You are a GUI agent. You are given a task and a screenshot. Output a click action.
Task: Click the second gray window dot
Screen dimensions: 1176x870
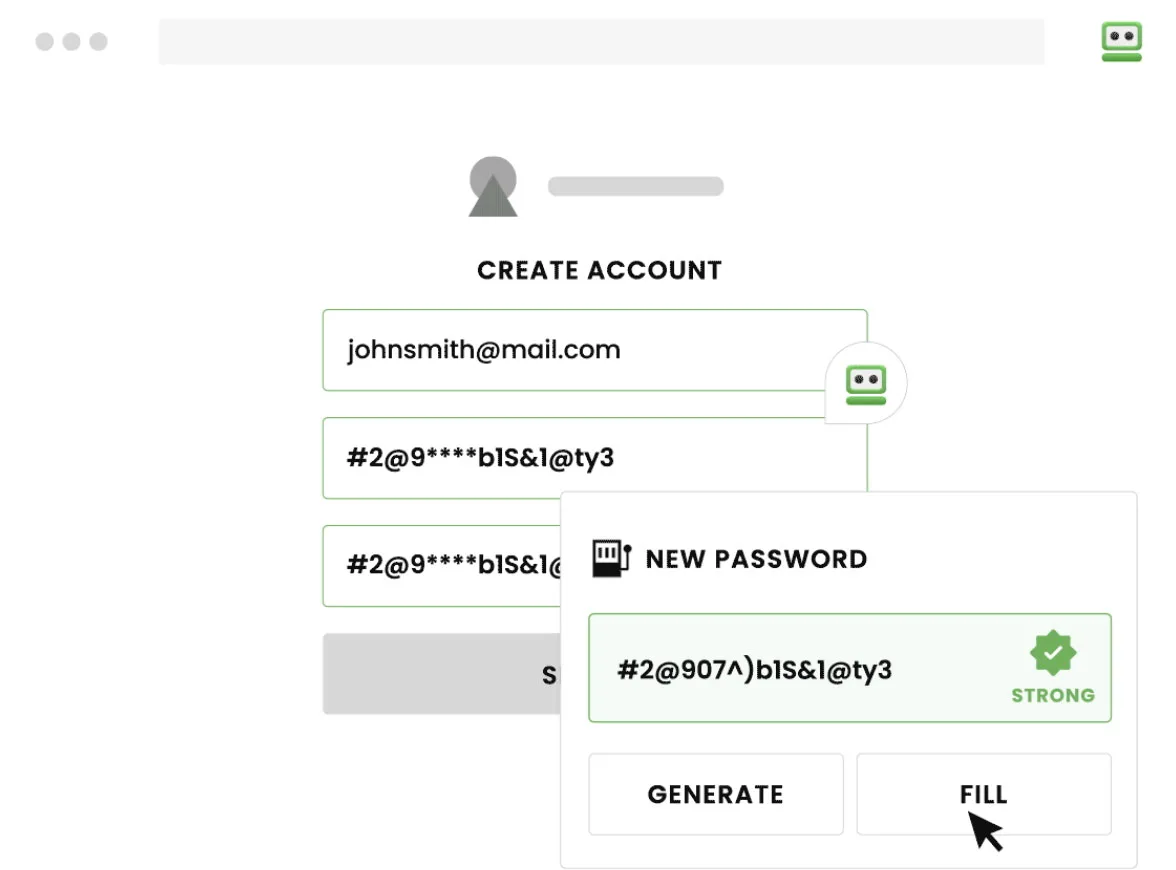pyautogui.click(x=71, y=41)
